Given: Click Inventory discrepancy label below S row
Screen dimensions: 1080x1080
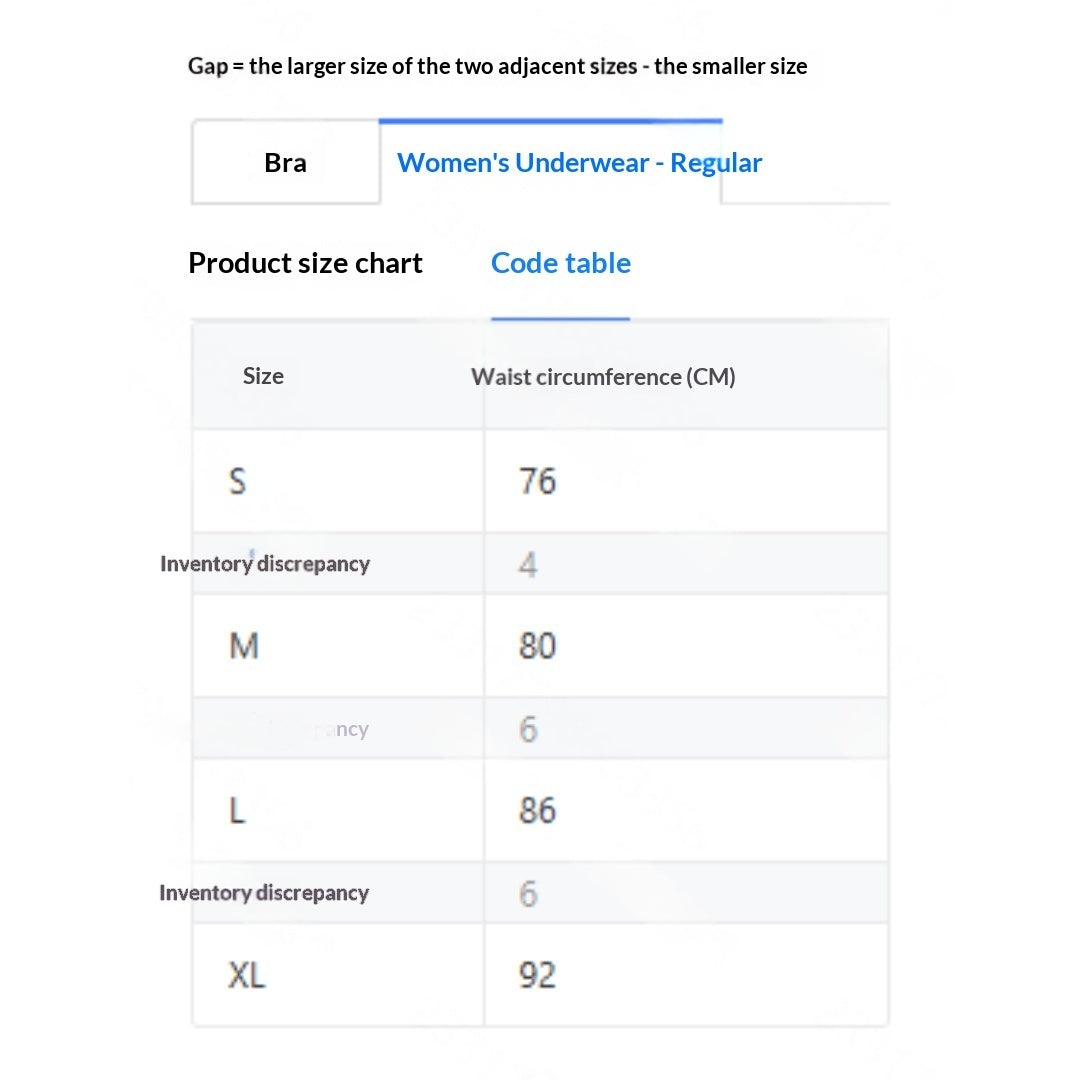Looking at the screenshot, I should coord(265,563).
